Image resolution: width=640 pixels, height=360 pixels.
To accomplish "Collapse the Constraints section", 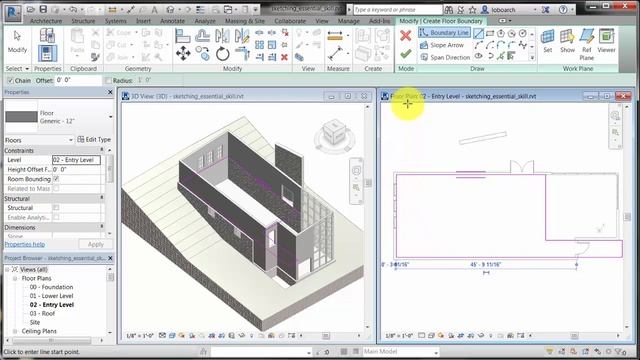I will (102, 150).
